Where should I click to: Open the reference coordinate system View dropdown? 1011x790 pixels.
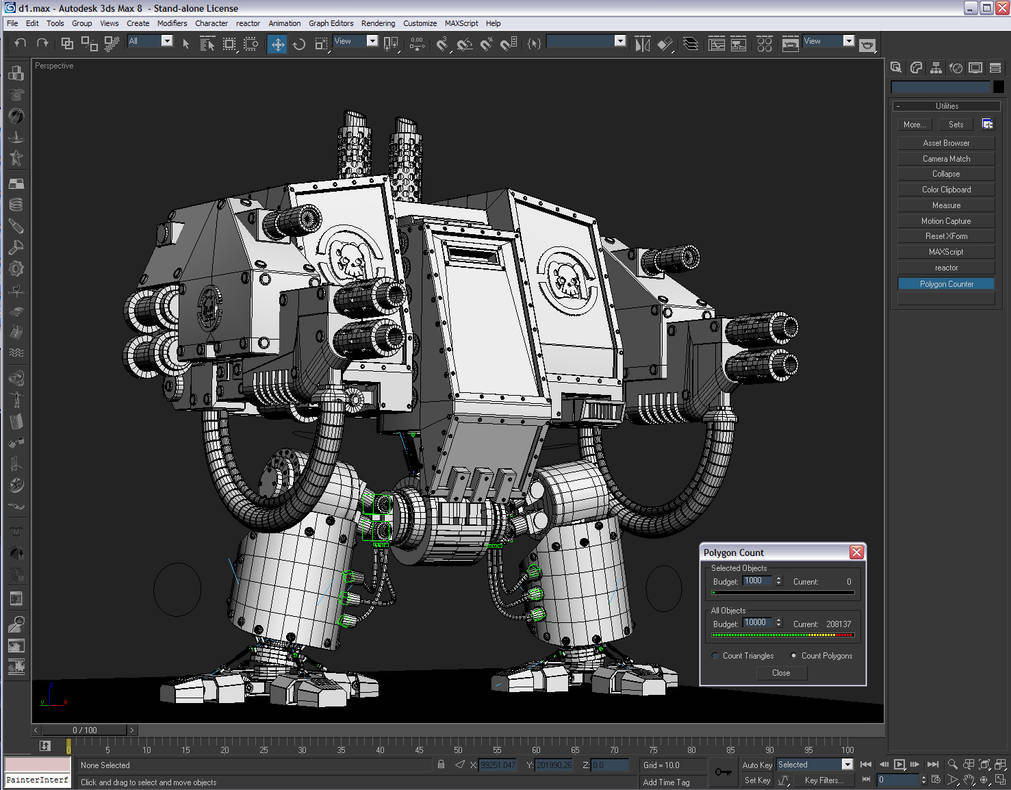(x=372, y=41)
